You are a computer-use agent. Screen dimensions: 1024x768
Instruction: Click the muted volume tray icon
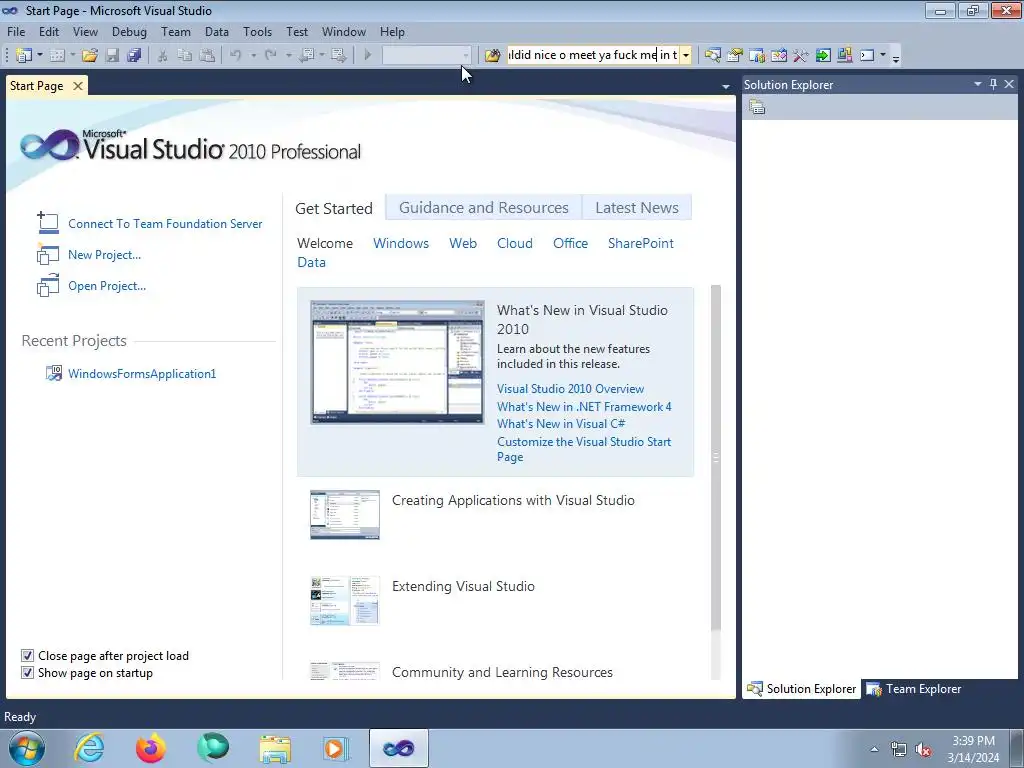[923, 749]
